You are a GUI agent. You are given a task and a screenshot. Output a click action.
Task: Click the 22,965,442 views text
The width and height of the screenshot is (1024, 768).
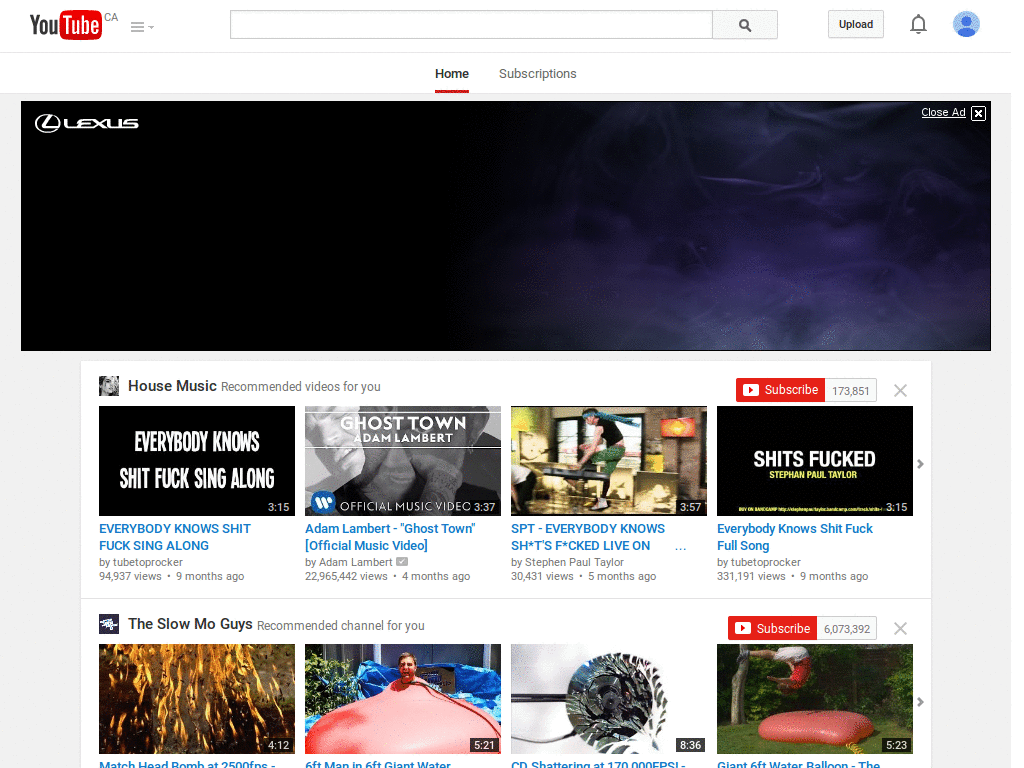pos(346,577)
